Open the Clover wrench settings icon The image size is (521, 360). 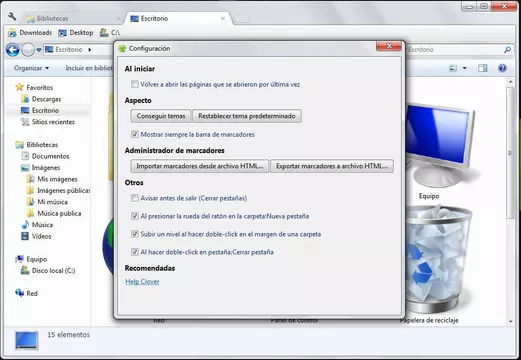(12, 17)
